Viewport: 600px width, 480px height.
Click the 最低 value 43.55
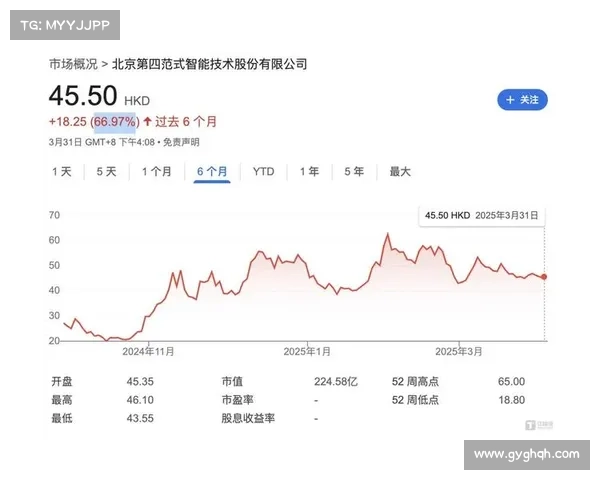point(140,418)
